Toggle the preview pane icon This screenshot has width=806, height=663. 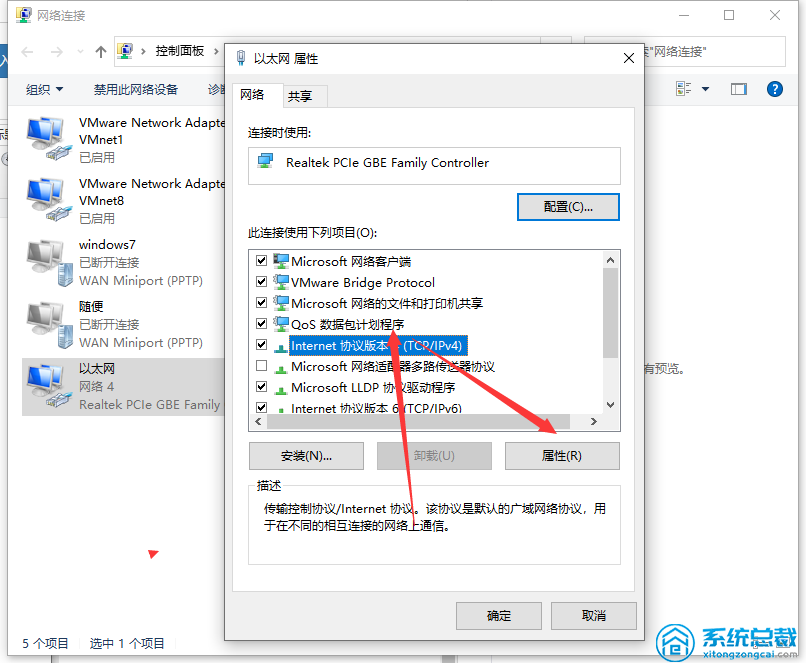[739, 89]
